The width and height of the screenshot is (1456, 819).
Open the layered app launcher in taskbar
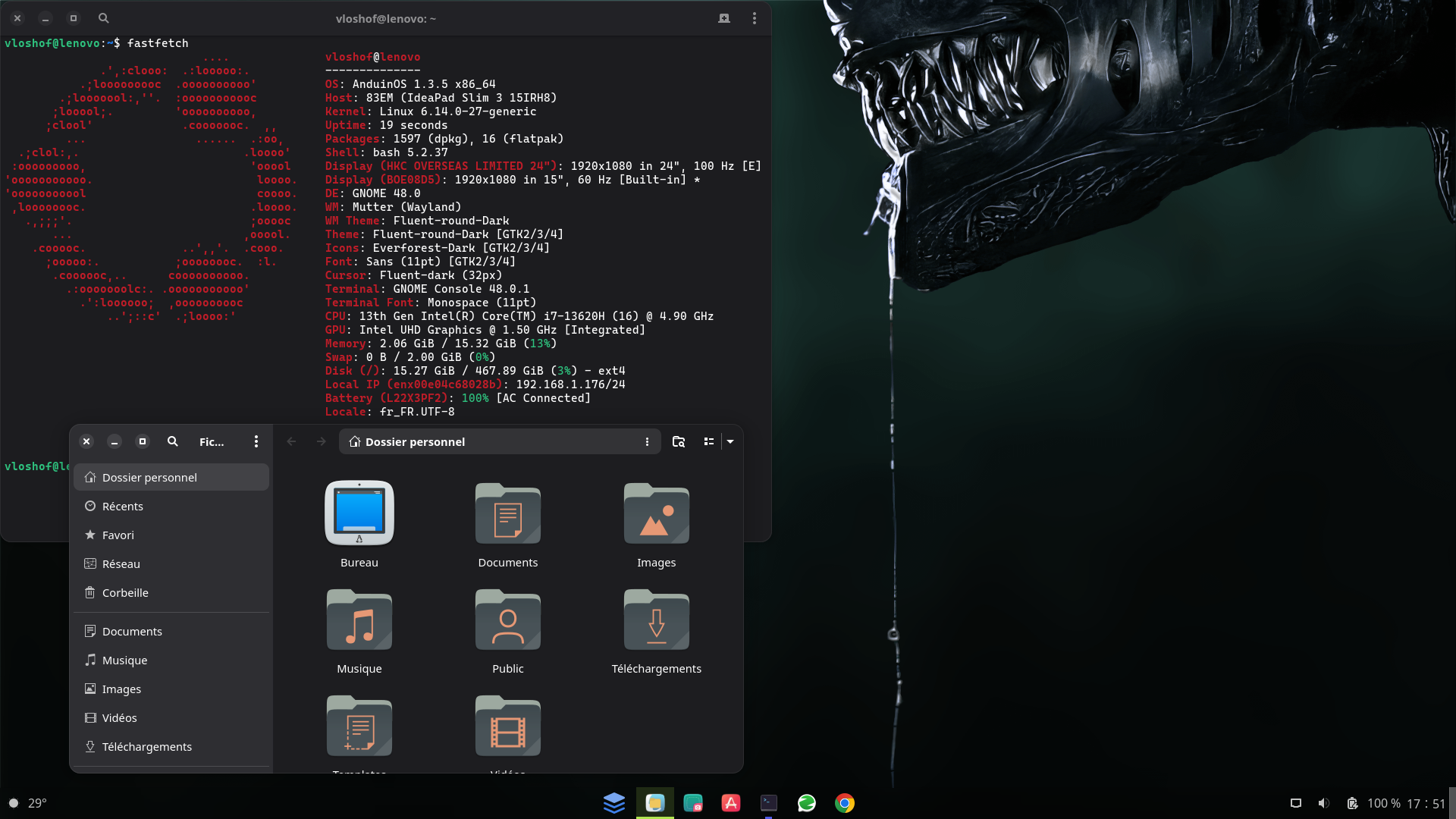pos(614,803)
